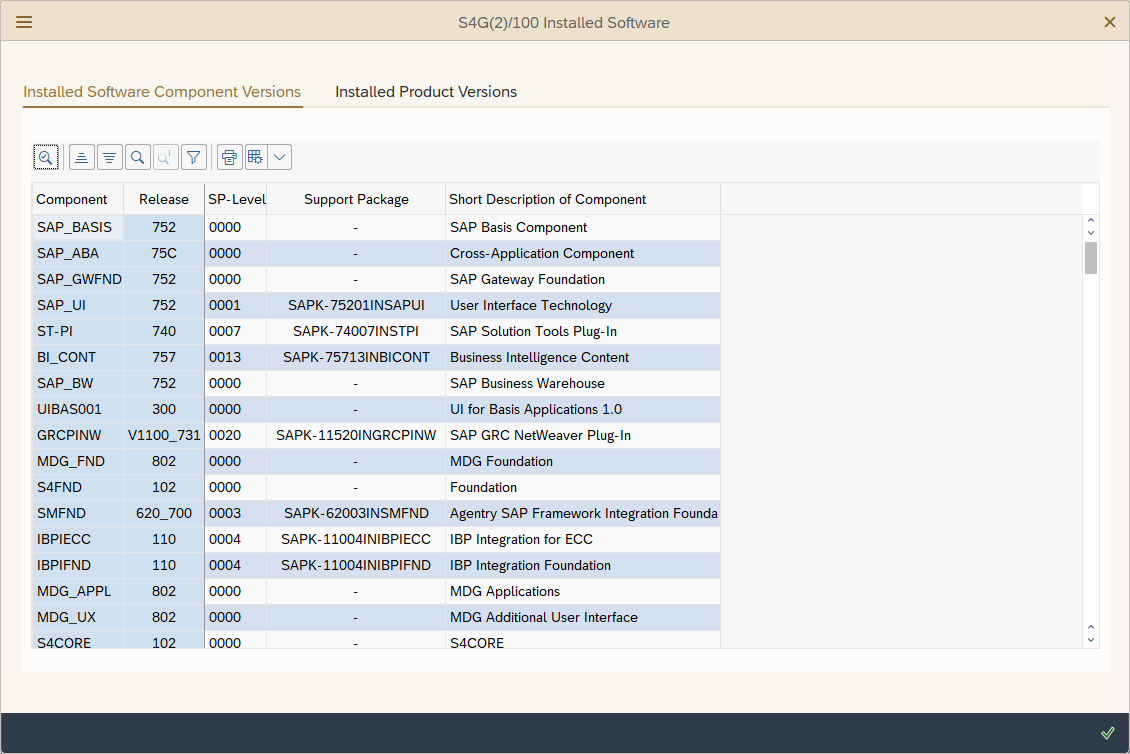Click support package SAPK-75713INBICONT

356,357
